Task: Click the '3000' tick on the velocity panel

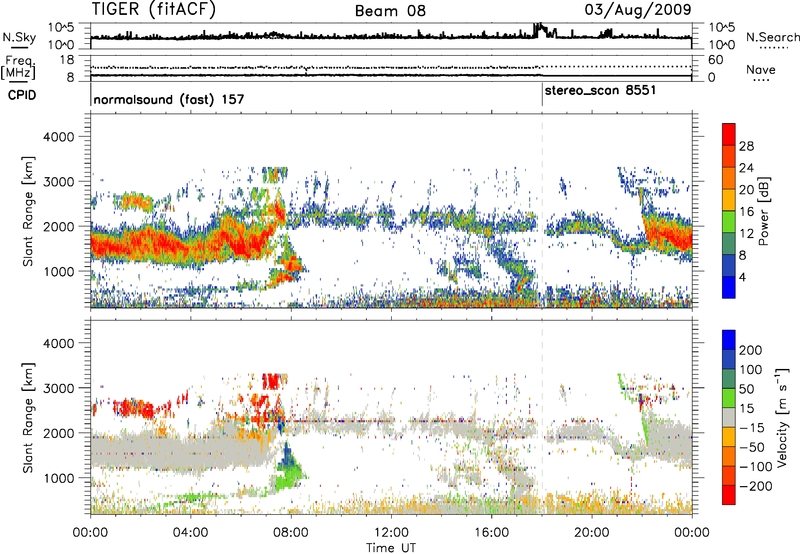Action: point(58,388)
